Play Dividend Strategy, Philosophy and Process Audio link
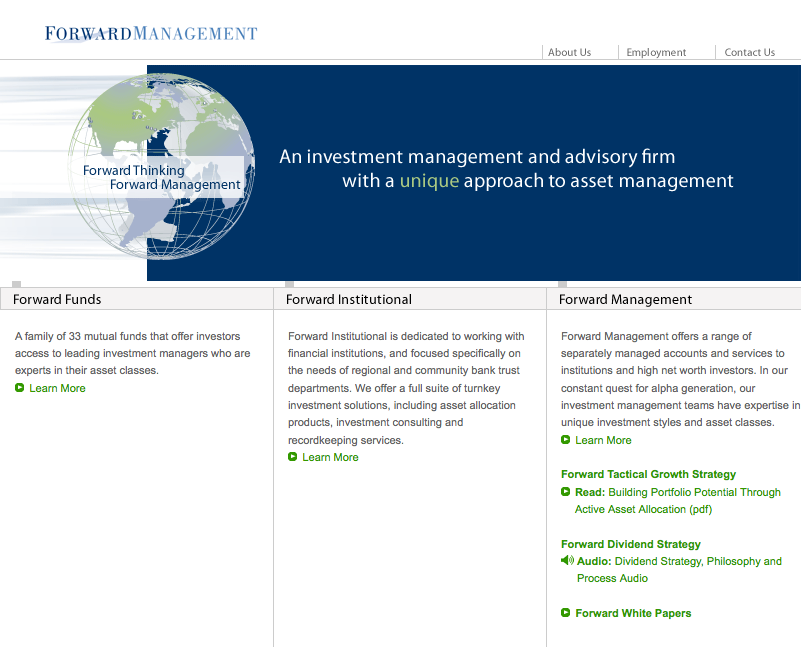This screenshot has width=801, height=652. (x=679, y=570)
